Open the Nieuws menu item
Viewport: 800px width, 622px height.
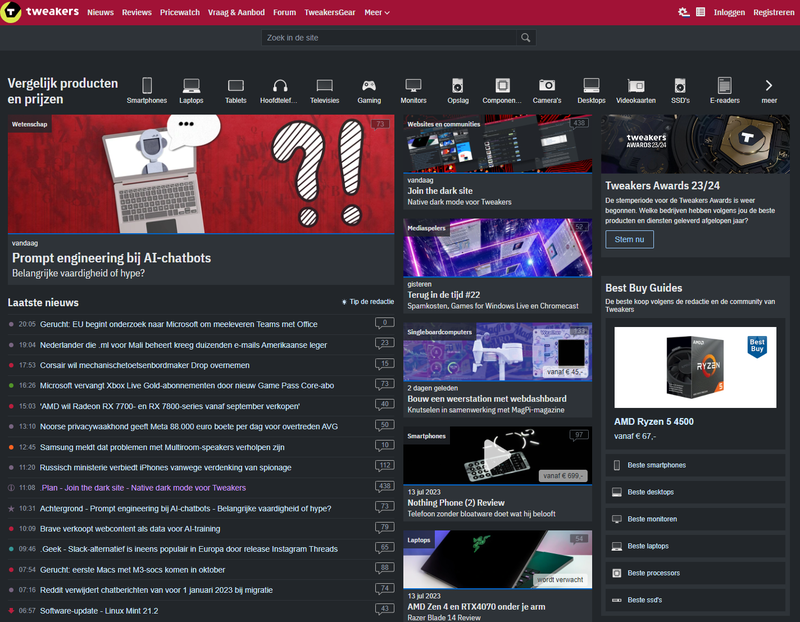coord(101,12)
